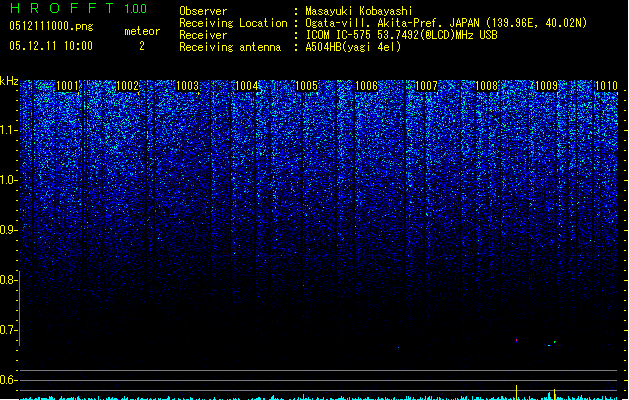The image size is (629, 400).
Task: Click the 1009 time marker
Action: pyautogui.click(x=546, y=86)
